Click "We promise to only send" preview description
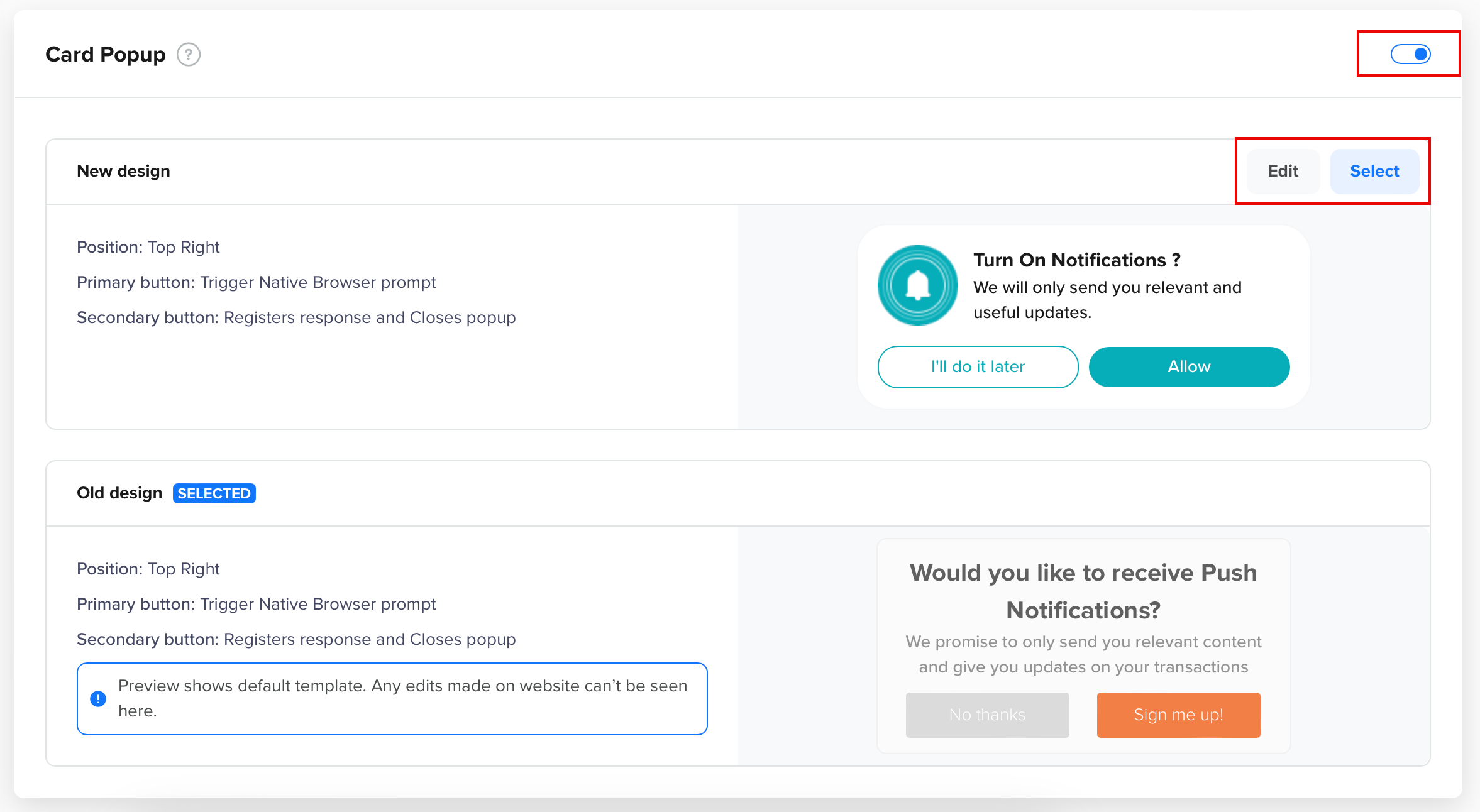Image resolution: width=1480 pixels, height=812 pixels. (1083, 654)
